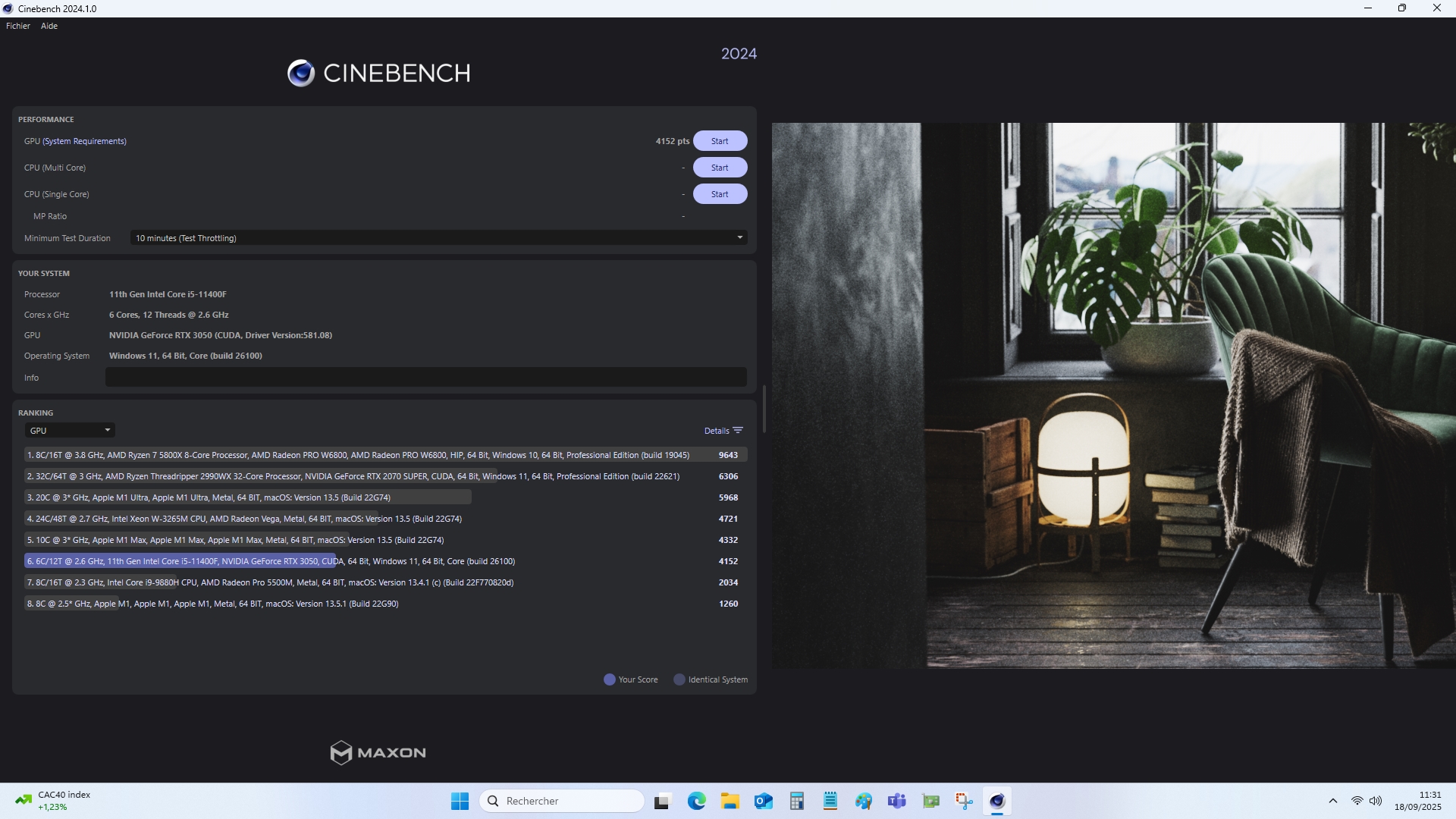This screenshot has height=819, width=1456.
Task: Launch Microsoft Edge from taskbar
Action: tap(696, 801)
